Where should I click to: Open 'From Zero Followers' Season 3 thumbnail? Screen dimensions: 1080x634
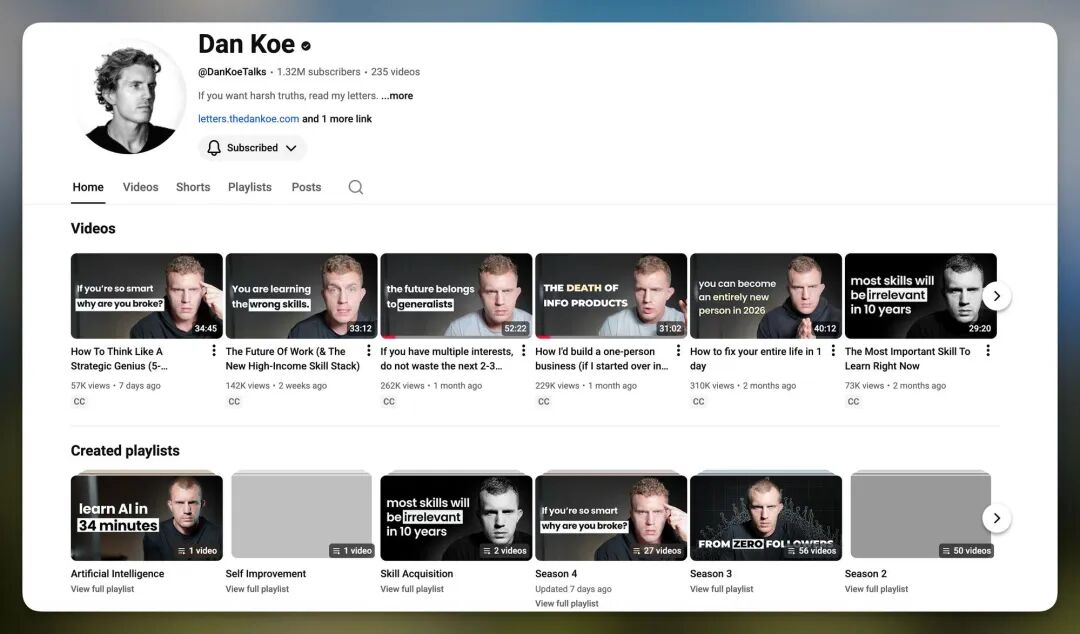[766, 518]
